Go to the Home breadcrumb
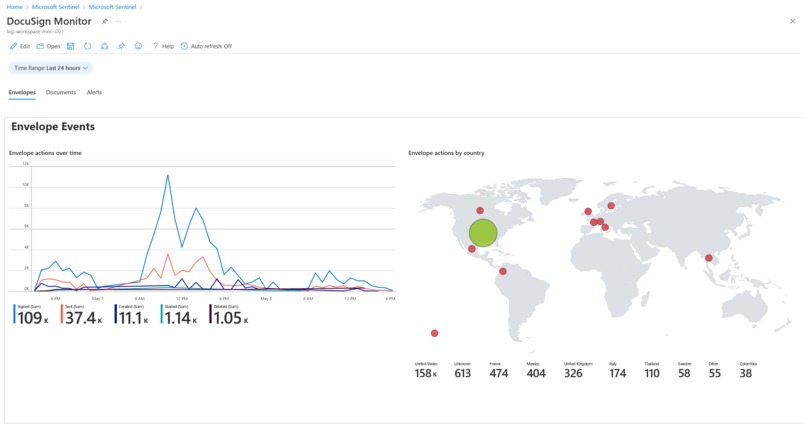Screen dimensions: 806x433 coord(14,7)
